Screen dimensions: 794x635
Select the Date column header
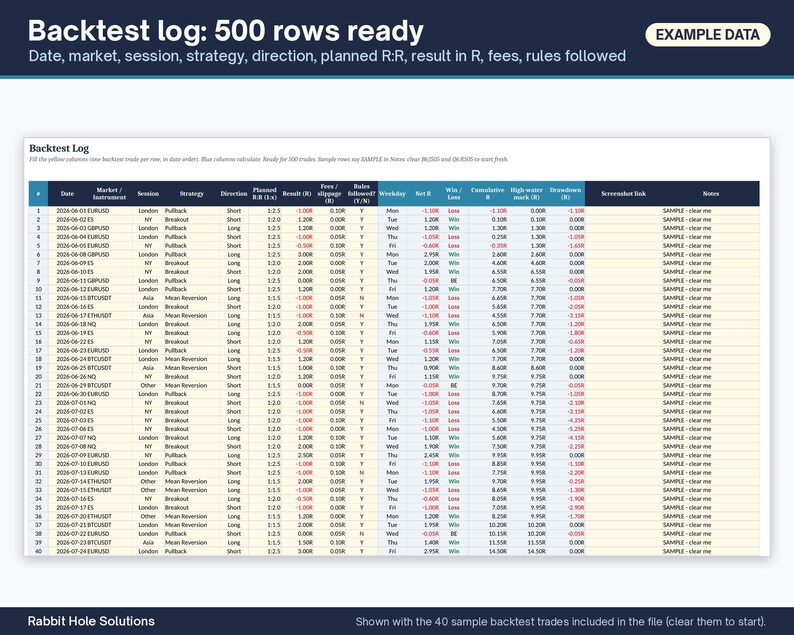[x=67, y=193]
